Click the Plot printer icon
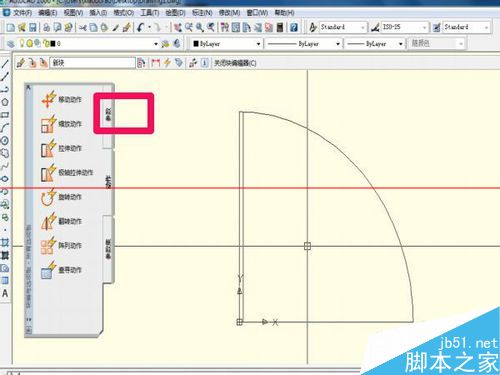 click(x=47, y=27)
